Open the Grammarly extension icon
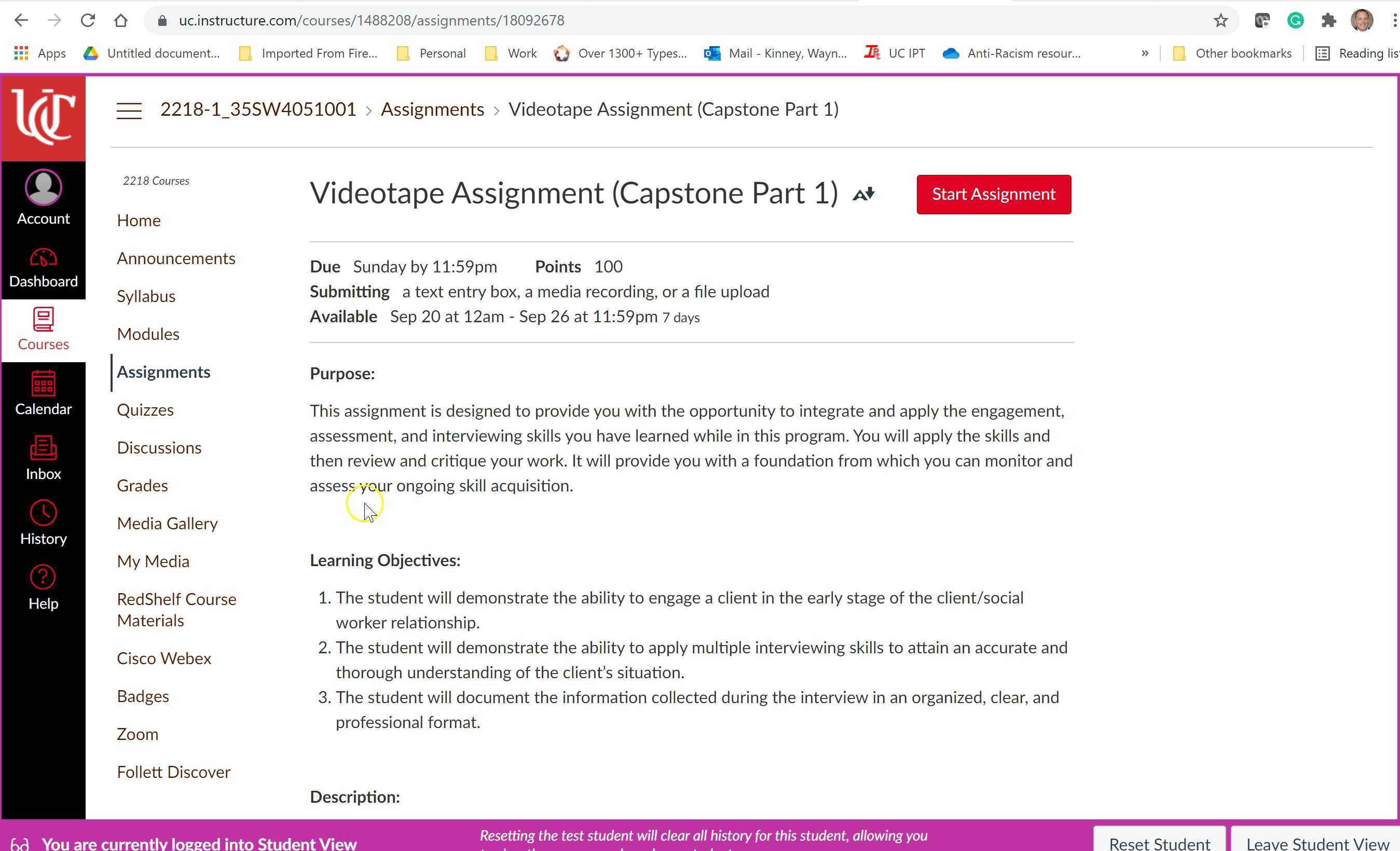The height and width of the screenshot is (851, 1400). click(1296, 20)
